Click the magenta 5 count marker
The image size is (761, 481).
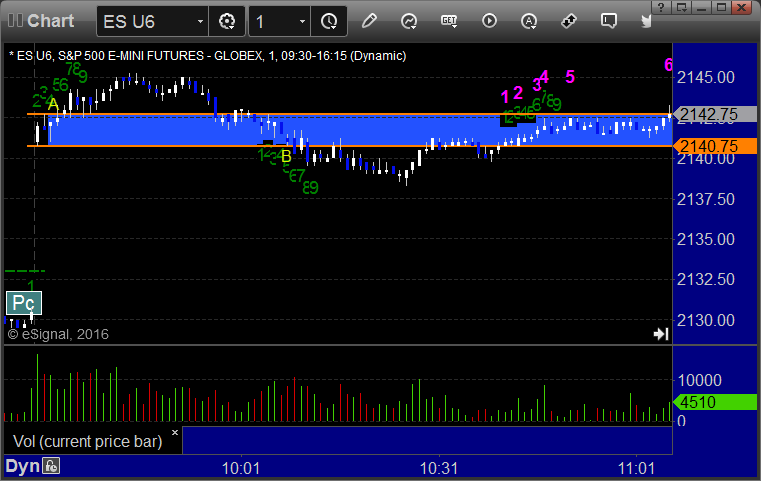click(x=570, y=77)
